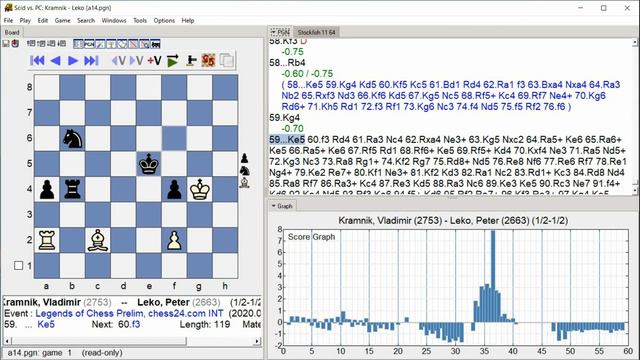Click the exit variation left V icon
The image size is (640, 360).
[x=118, y=61]
